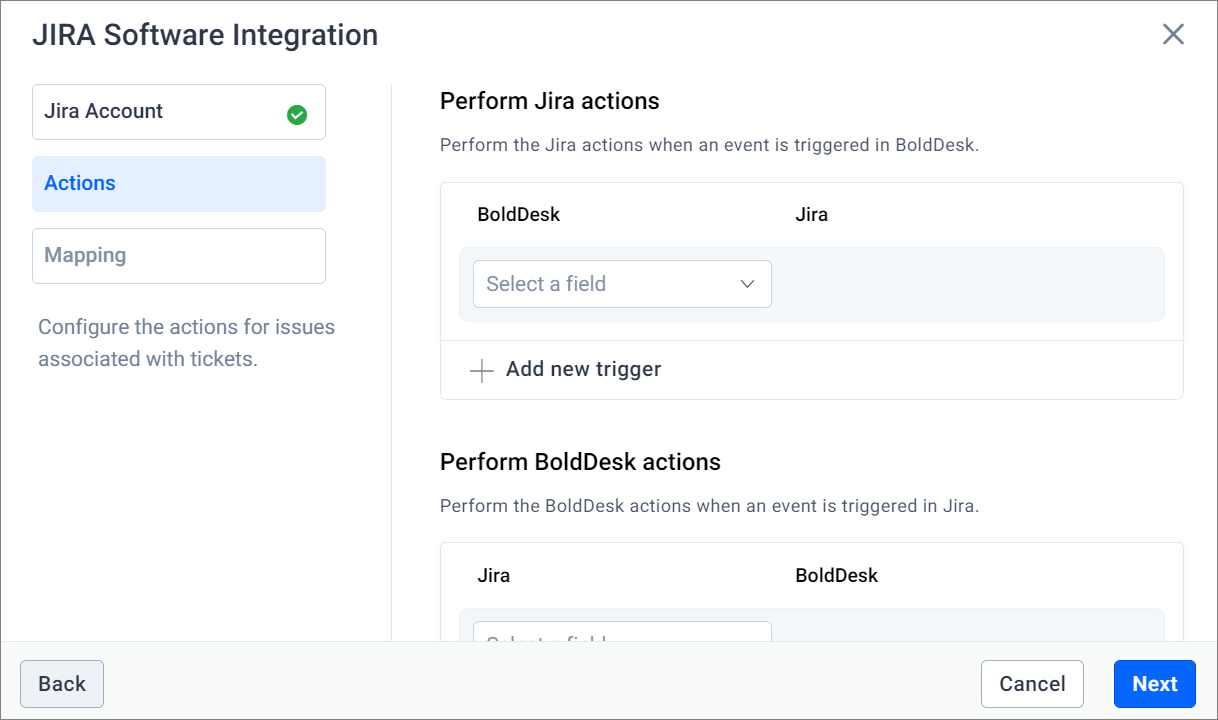Open the Jira Account step
This screenshot has width=1218, height=720.
click(179, 112)
